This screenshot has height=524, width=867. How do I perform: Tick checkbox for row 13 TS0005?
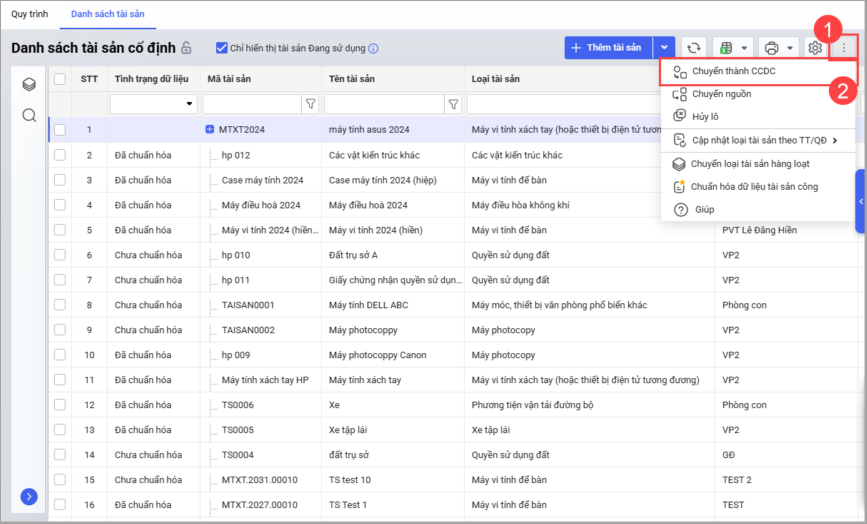(60, 430)
